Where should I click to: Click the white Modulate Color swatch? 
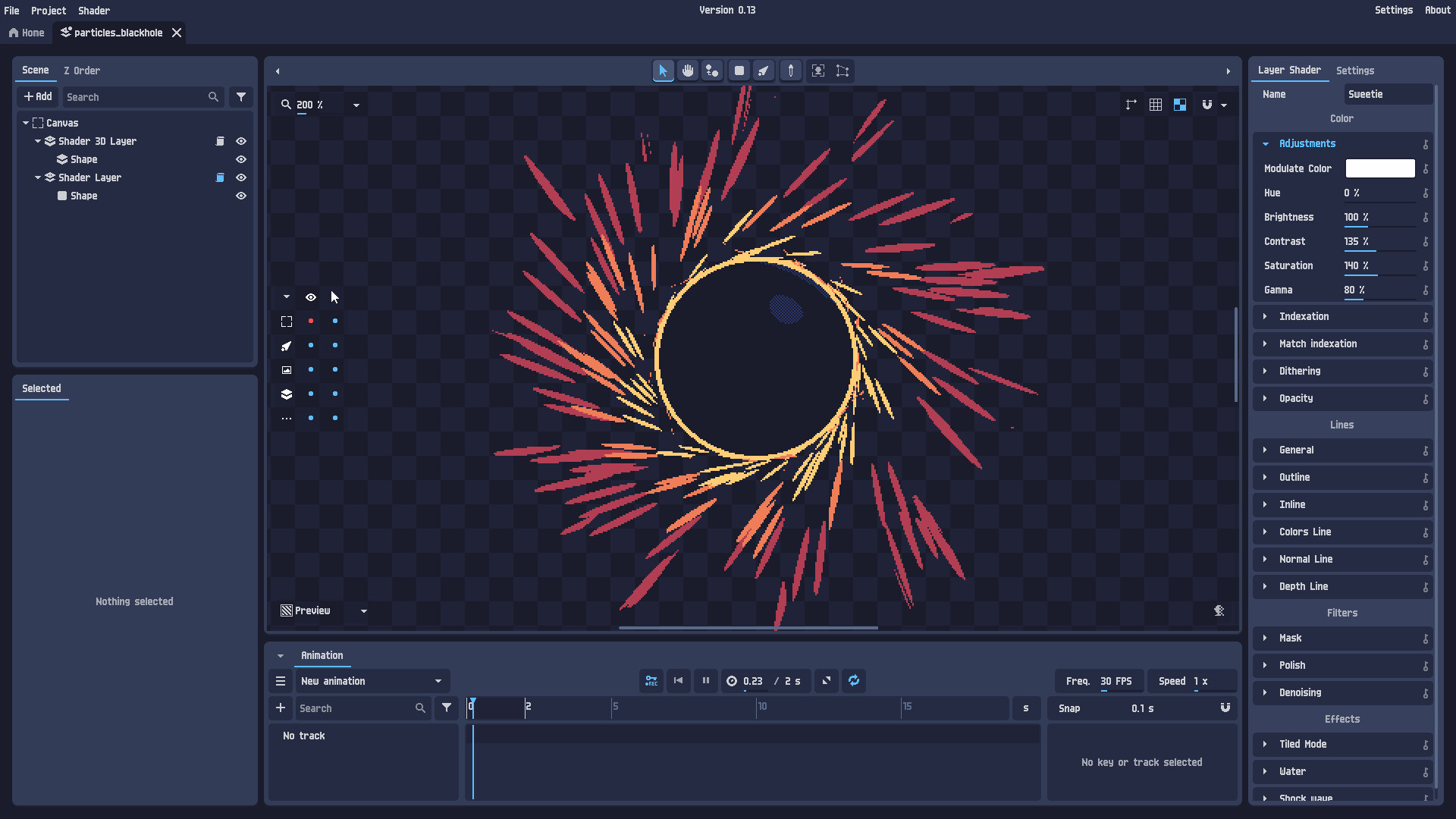pyautogui.click(x=1379, y=168)
